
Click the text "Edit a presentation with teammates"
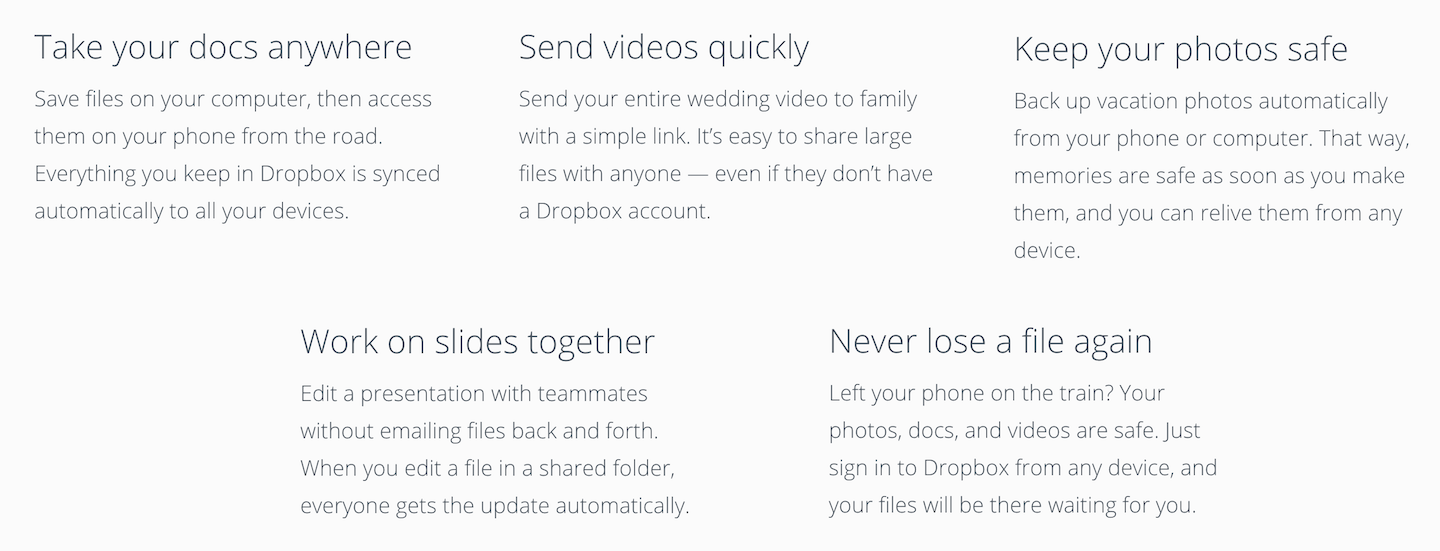(474, 393)
